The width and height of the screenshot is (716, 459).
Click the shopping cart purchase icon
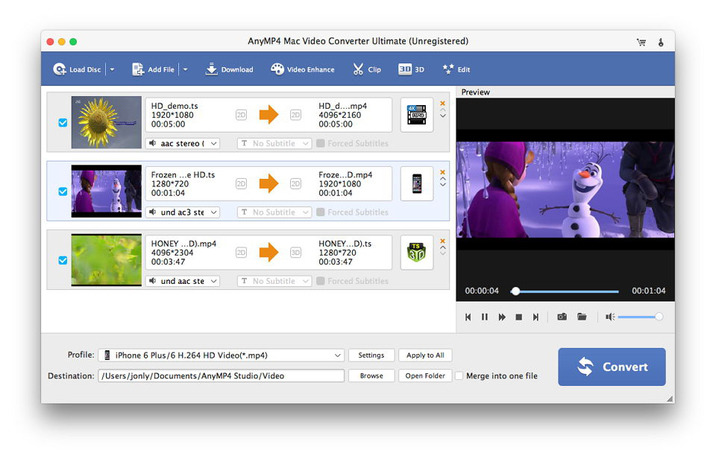coord(641,42)
